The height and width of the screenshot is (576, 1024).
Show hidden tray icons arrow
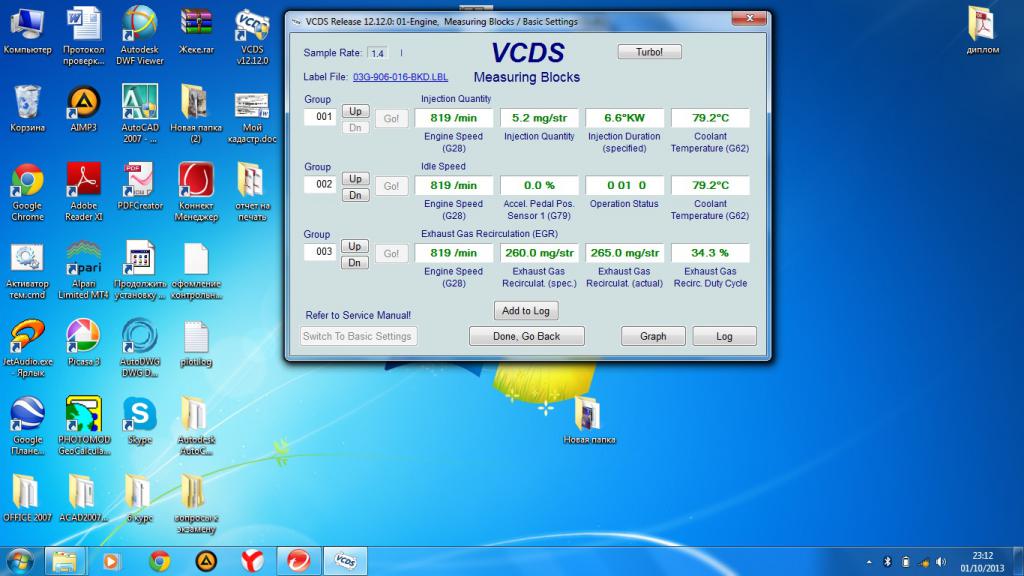tap(869, 562)
